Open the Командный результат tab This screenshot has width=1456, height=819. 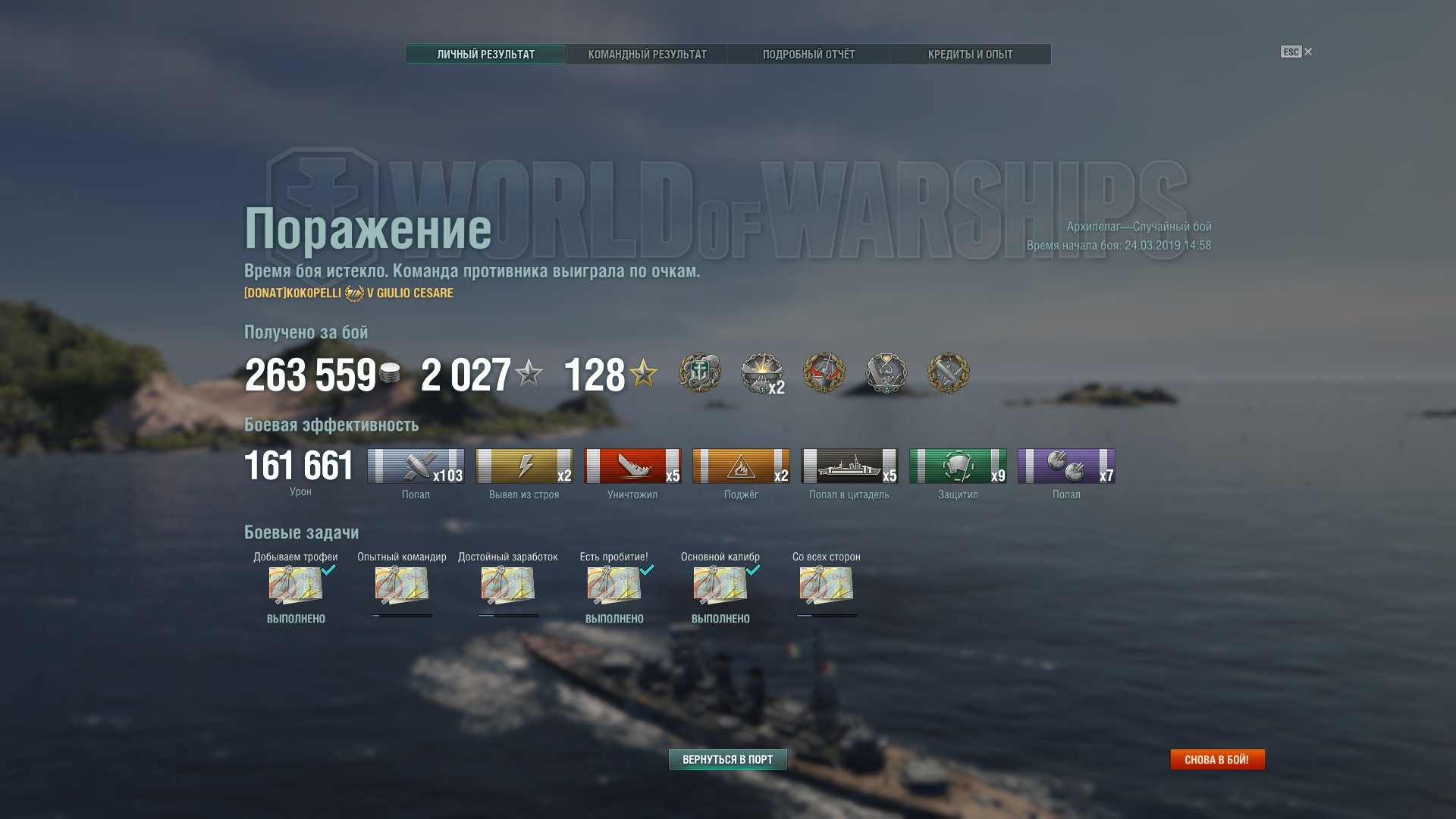point(647,55)
